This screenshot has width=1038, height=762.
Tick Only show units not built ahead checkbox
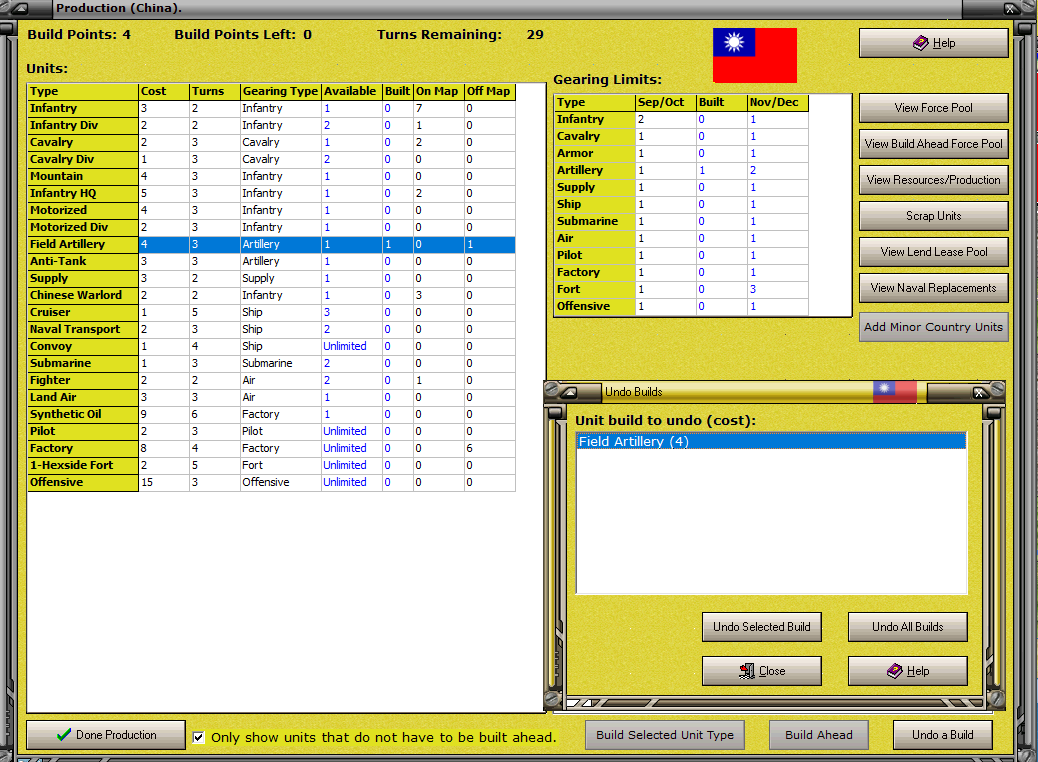[198, 737]
